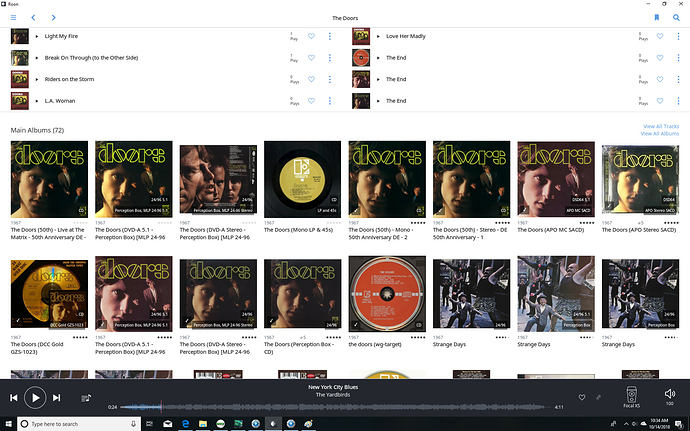Favorite L.A. Woman with heart
This screenshot has width=690, height=431.
311,101
